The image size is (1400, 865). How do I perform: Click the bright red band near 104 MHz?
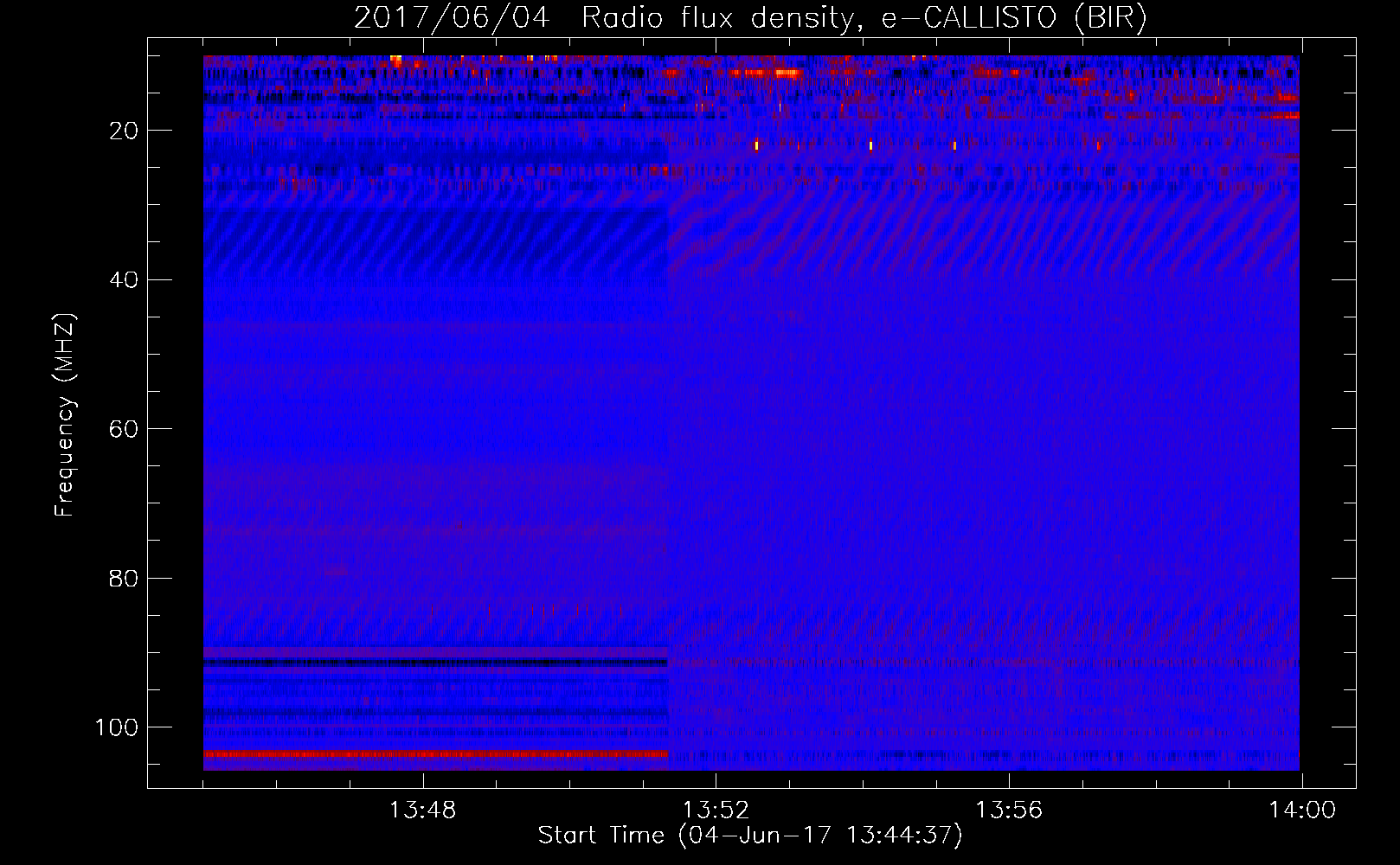[x=436, y=754]
